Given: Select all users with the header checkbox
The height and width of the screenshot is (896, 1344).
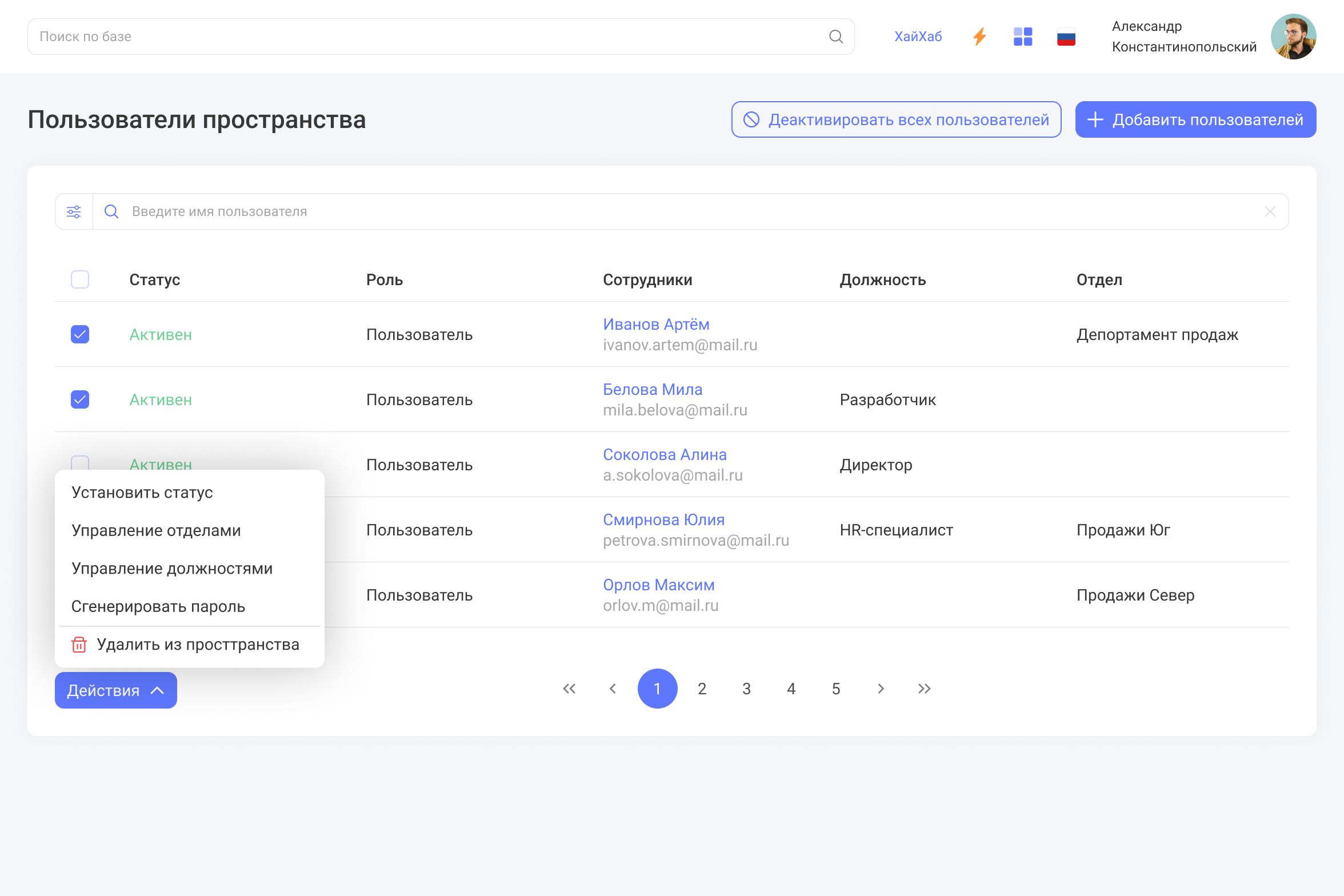Looking at the screenshot, I should pyautogui.click(x=79, y=279).
